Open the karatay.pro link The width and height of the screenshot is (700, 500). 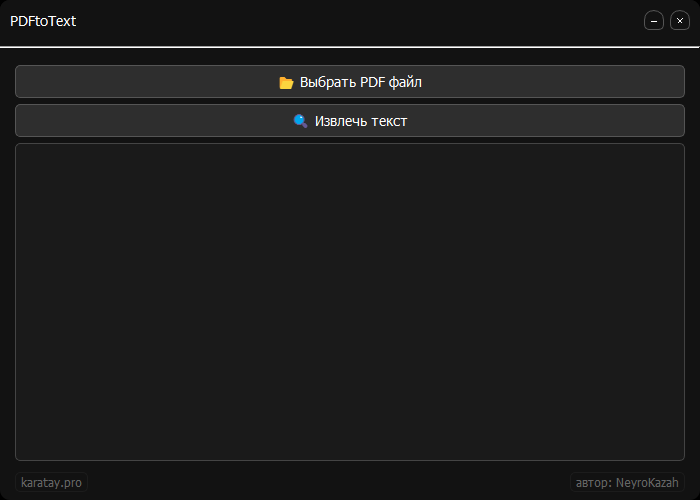(x=51, y=482)
